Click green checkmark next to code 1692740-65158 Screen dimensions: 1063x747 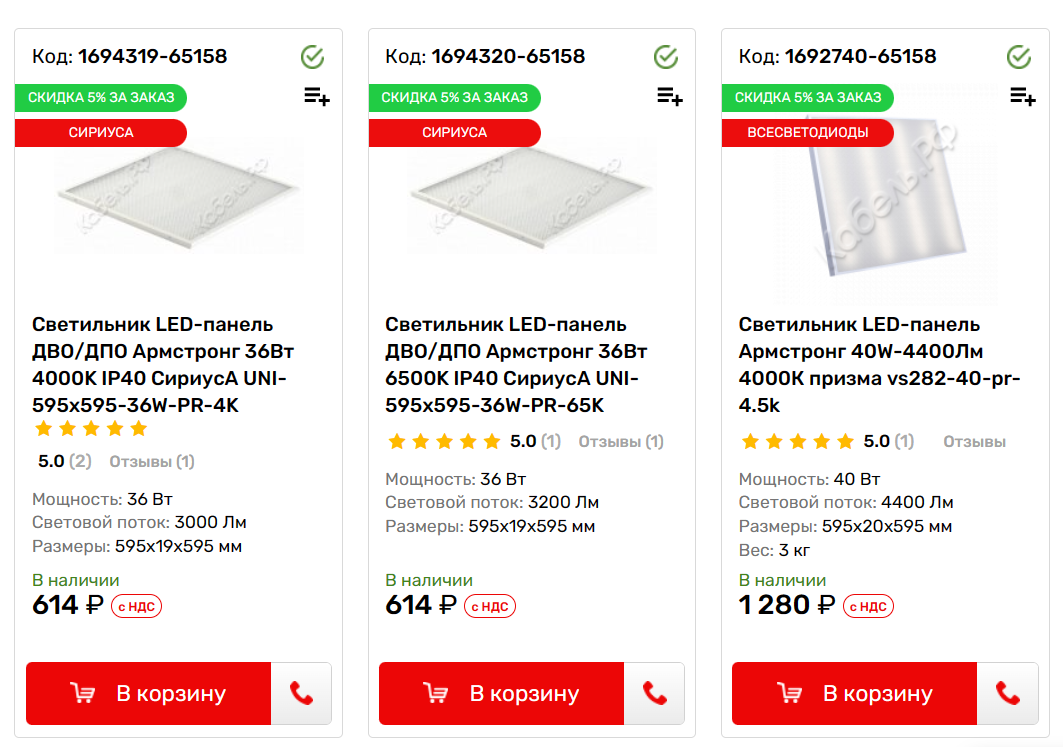pos(1019,57)
